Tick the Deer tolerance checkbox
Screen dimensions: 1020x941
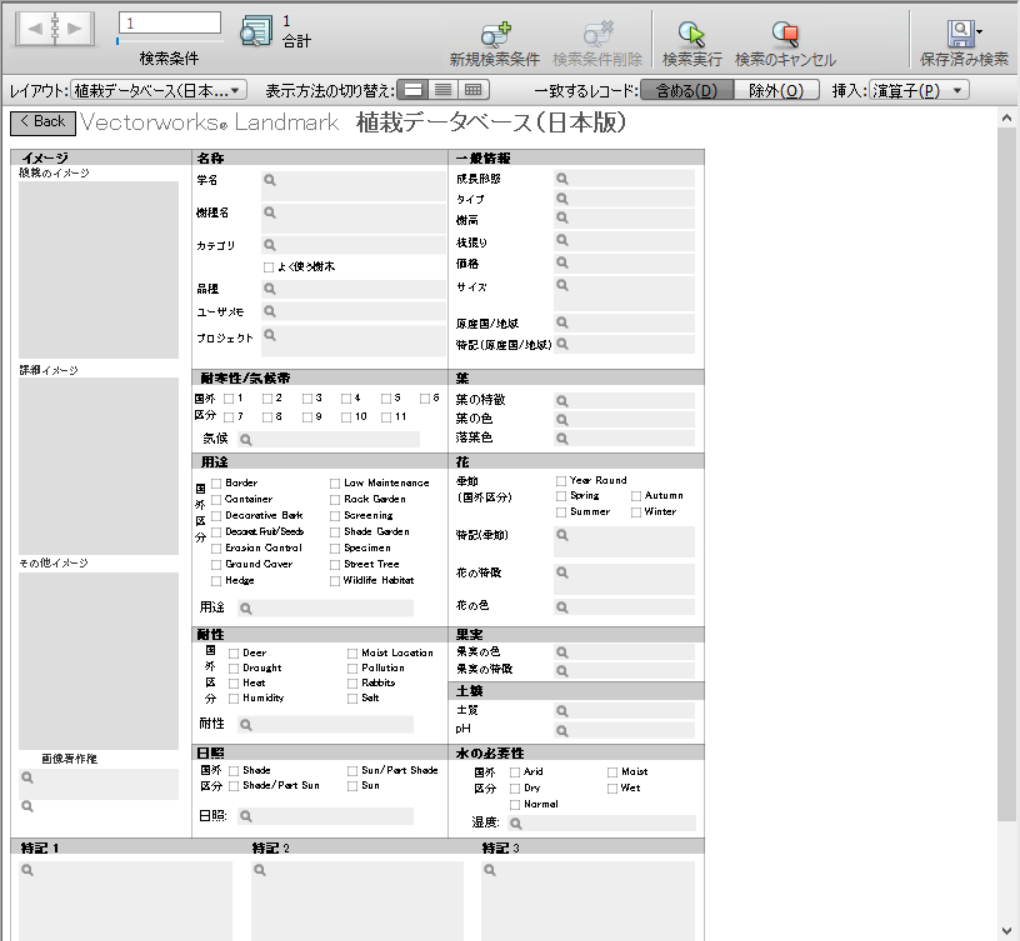point(234,653)
